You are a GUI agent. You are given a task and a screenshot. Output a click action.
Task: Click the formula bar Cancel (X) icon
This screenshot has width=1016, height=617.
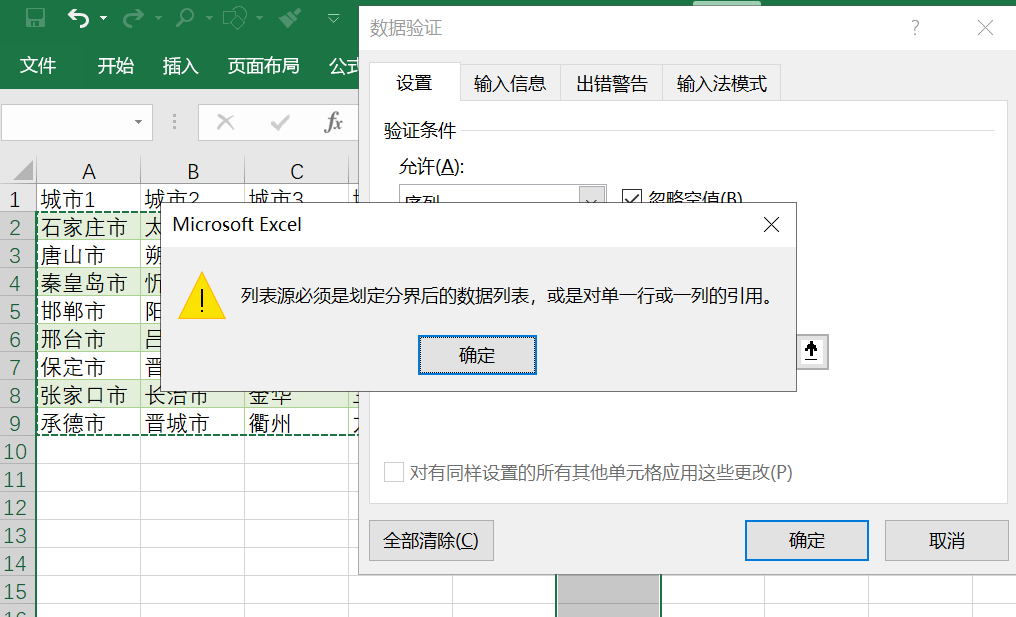coord(225,122)
